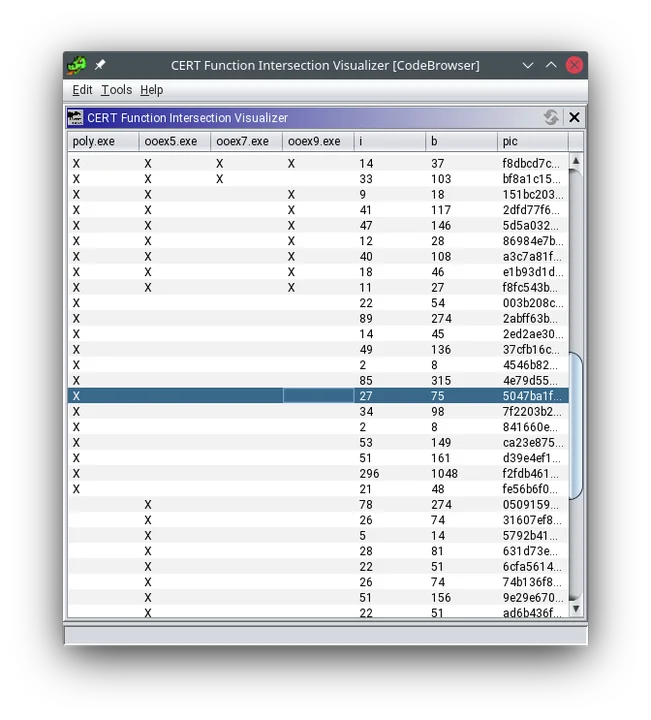Image resolution: width=651 pixels, height=720 pixels.
Task: Click hash cell 6cfa5614...
Action: (532, 567)
